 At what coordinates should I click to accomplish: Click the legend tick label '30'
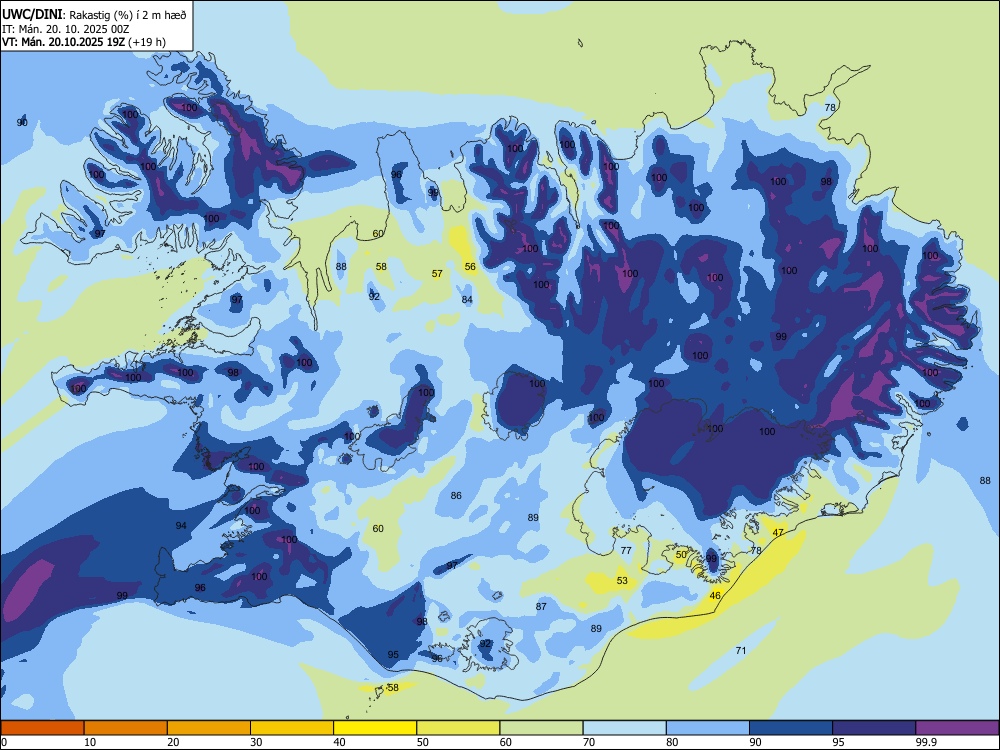(x=256, y=742)
